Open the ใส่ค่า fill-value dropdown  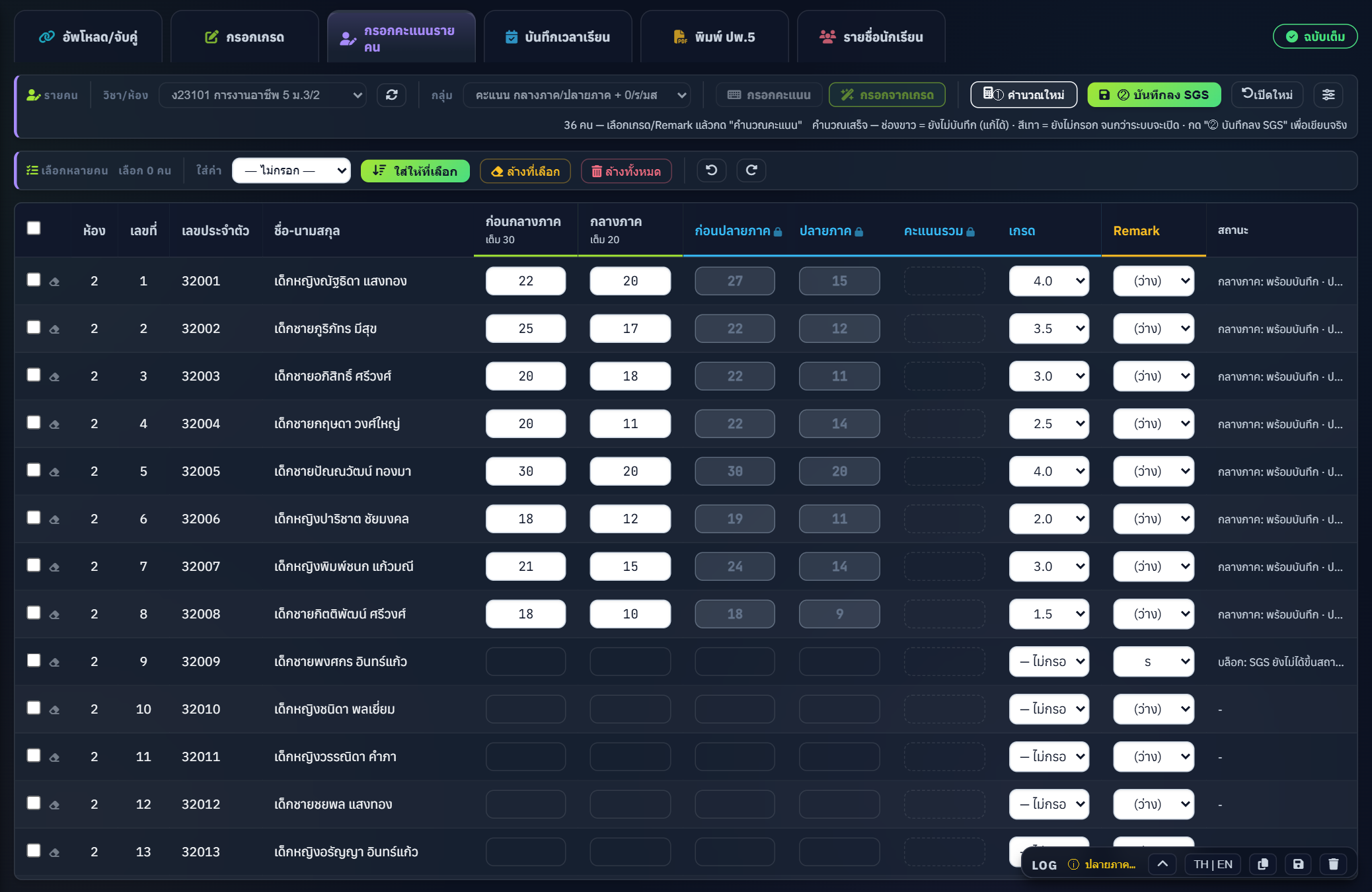(291, 170)
